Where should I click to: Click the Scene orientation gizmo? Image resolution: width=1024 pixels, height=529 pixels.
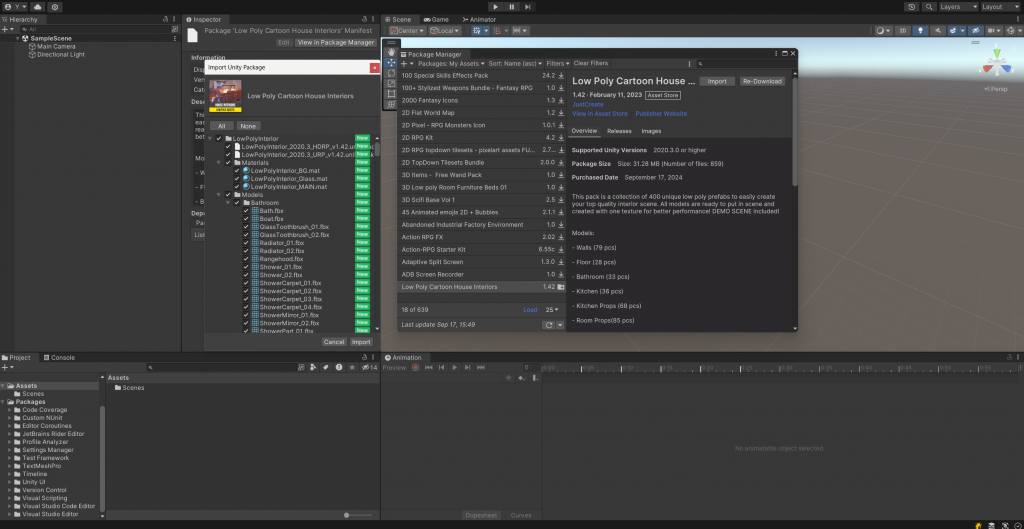(x=997, y=65)
